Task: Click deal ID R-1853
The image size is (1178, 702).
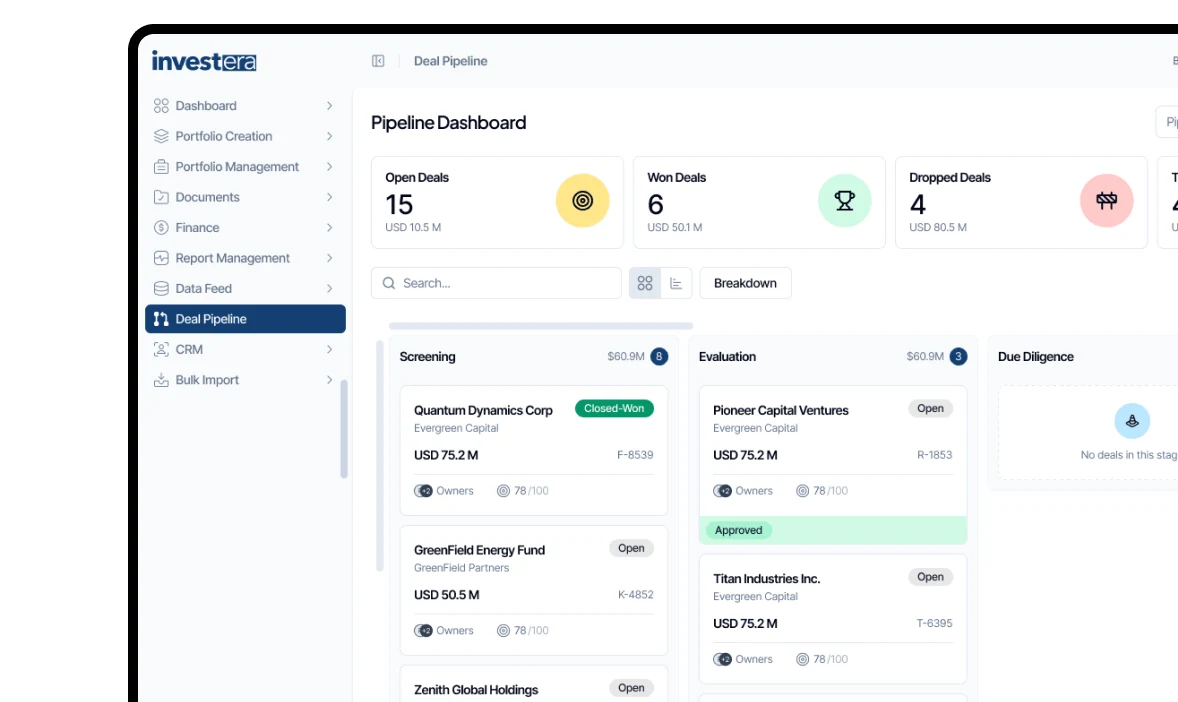Action: point(935,455)
